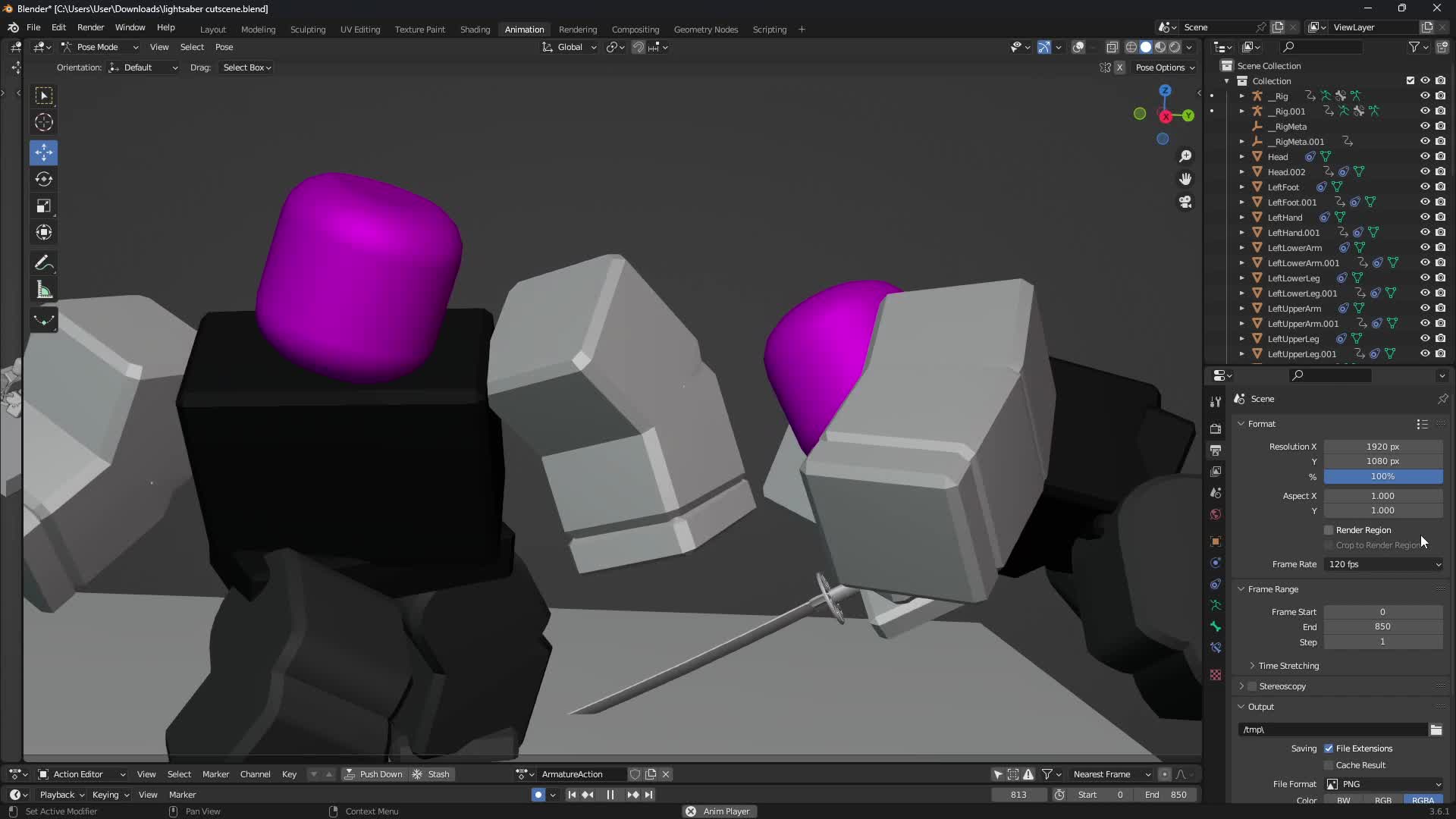Select the Scale tool in toolbar
The image size is (1456, 819).
pos(43,206)
